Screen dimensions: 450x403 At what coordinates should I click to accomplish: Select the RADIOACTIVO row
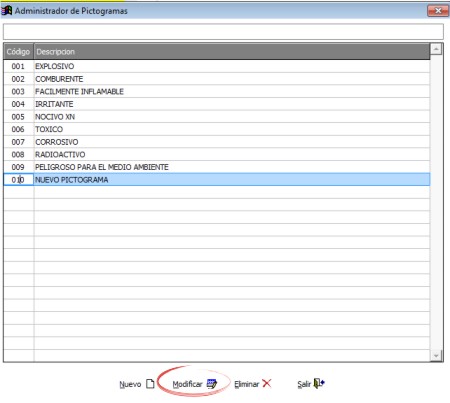[x=217, y=155]
